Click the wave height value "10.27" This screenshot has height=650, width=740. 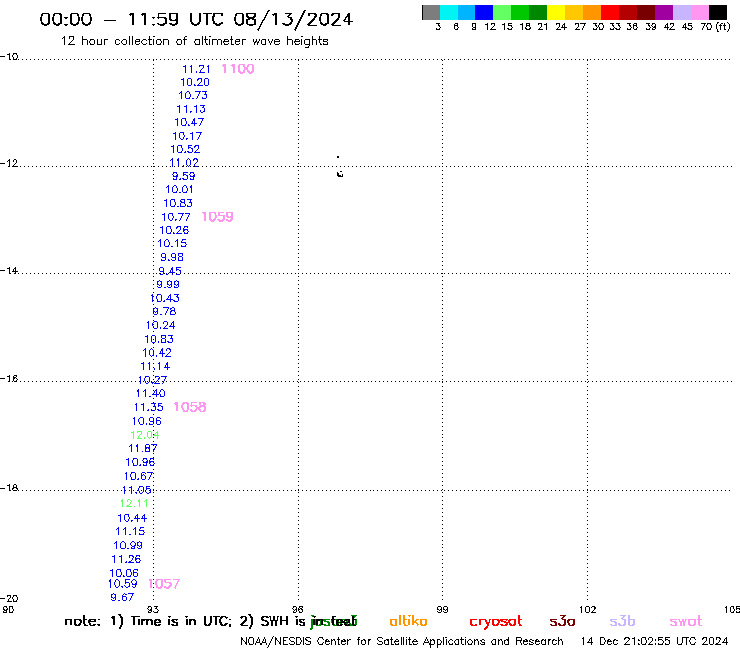pos(152,380)
